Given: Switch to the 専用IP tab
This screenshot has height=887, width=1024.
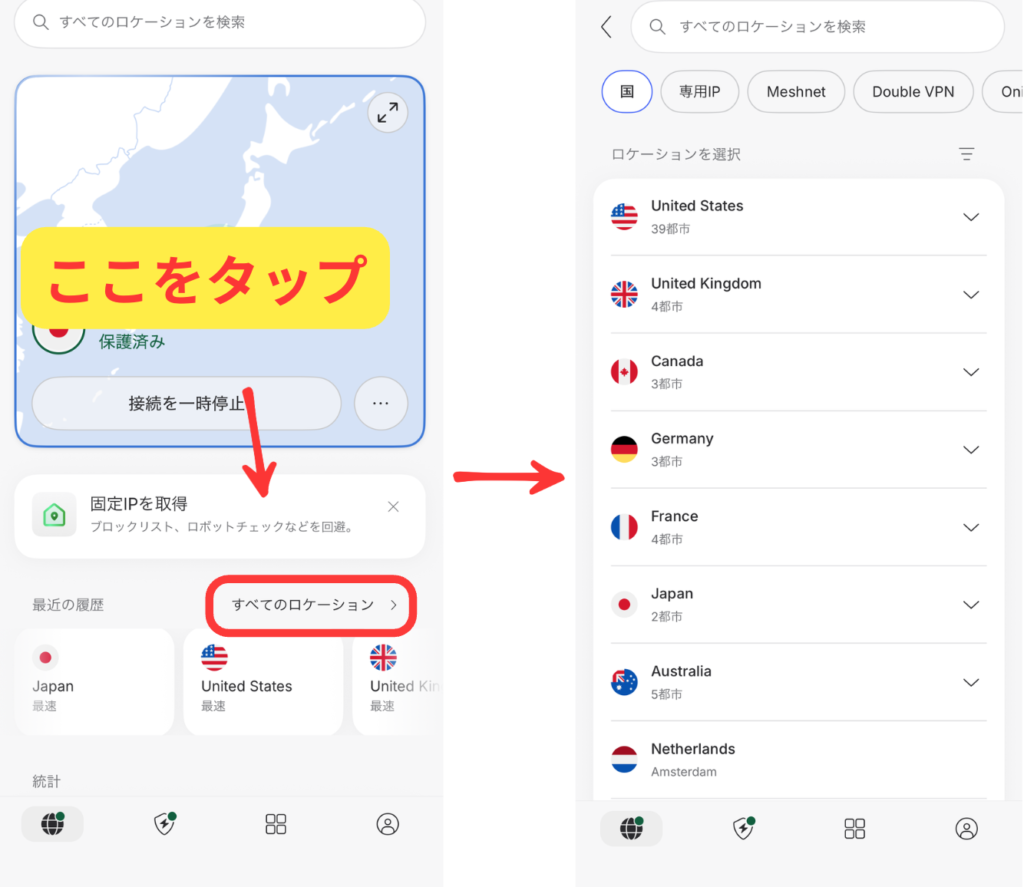Looking at the screenshot, I should tap(699, 92).
